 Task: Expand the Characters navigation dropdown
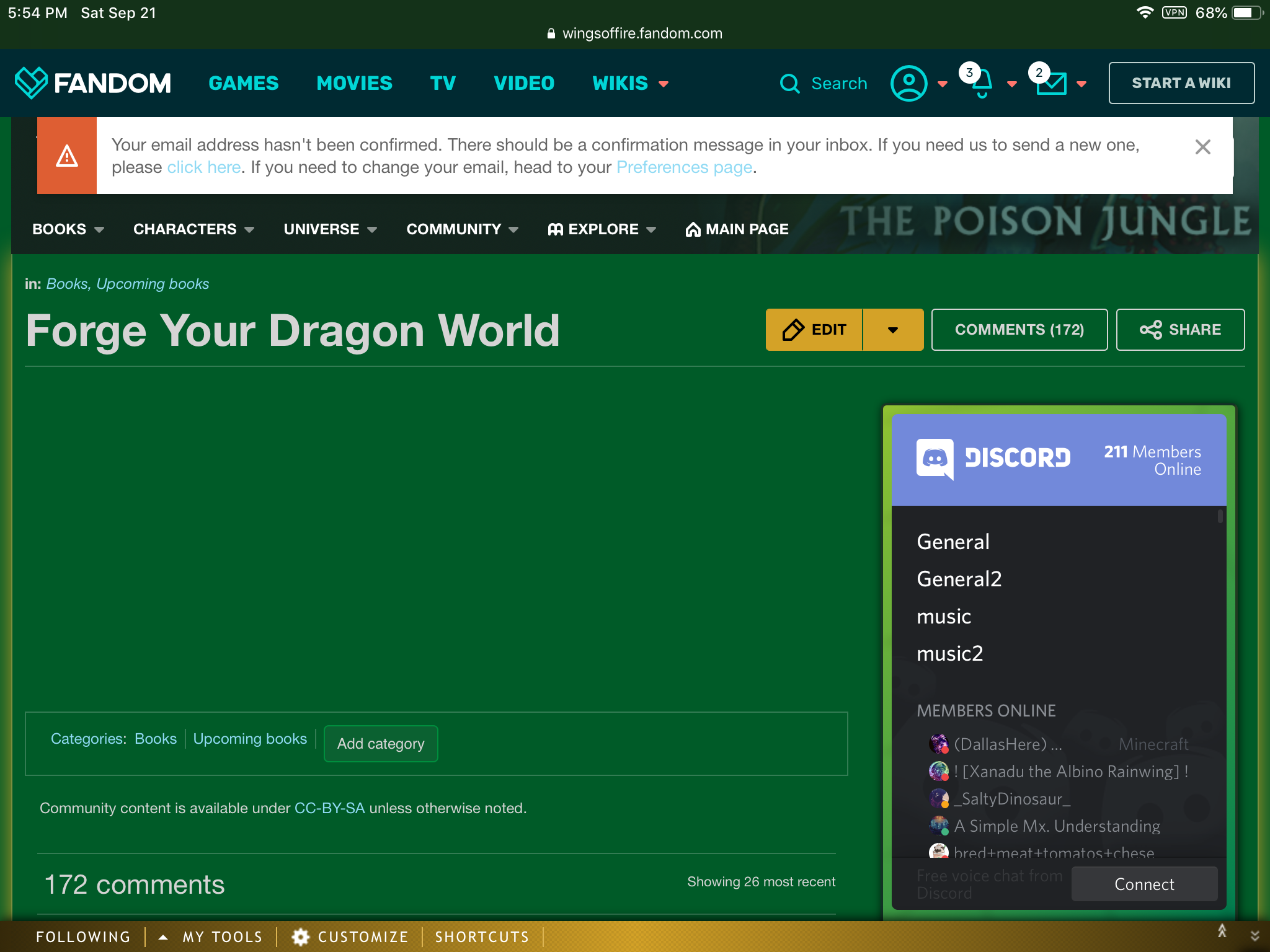(193, 229)
